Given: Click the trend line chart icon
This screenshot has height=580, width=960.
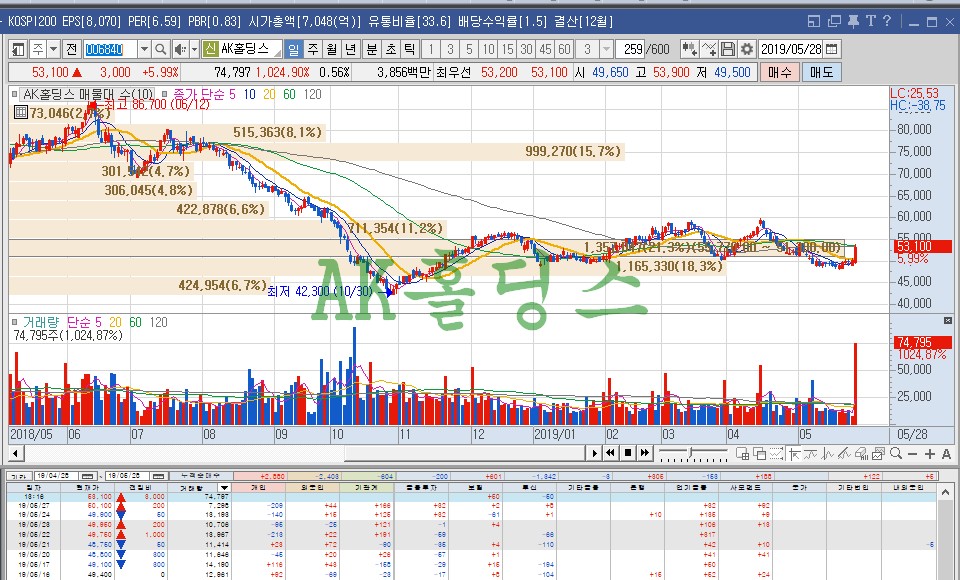Looking at the screenshot, I should coord(811,453).
